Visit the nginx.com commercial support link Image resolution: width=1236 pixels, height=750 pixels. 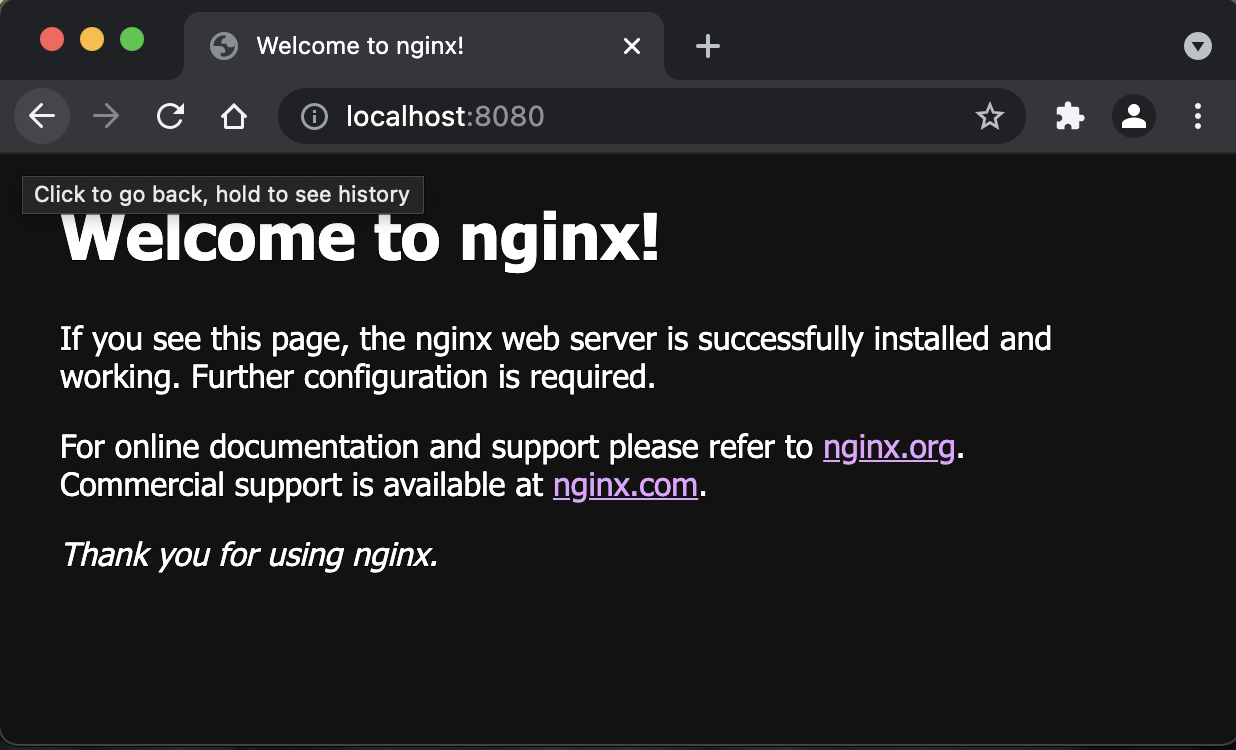tap(625, 485)
